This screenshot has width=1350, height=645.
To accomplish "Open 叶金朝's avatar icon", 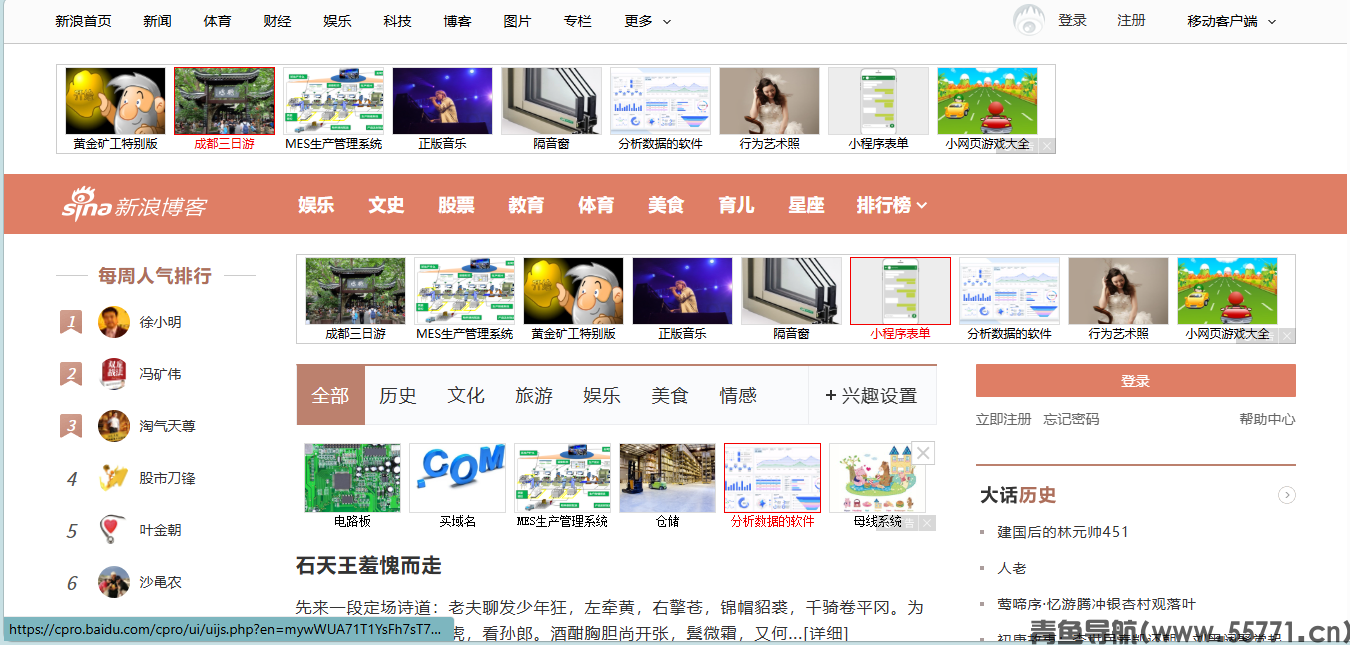I will click(114, 530).
